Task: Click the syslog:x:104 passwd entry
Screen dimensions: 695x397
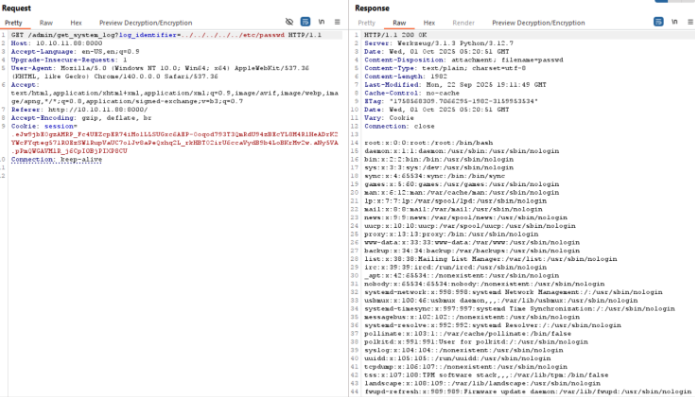Action: click(x=464, y=350)
